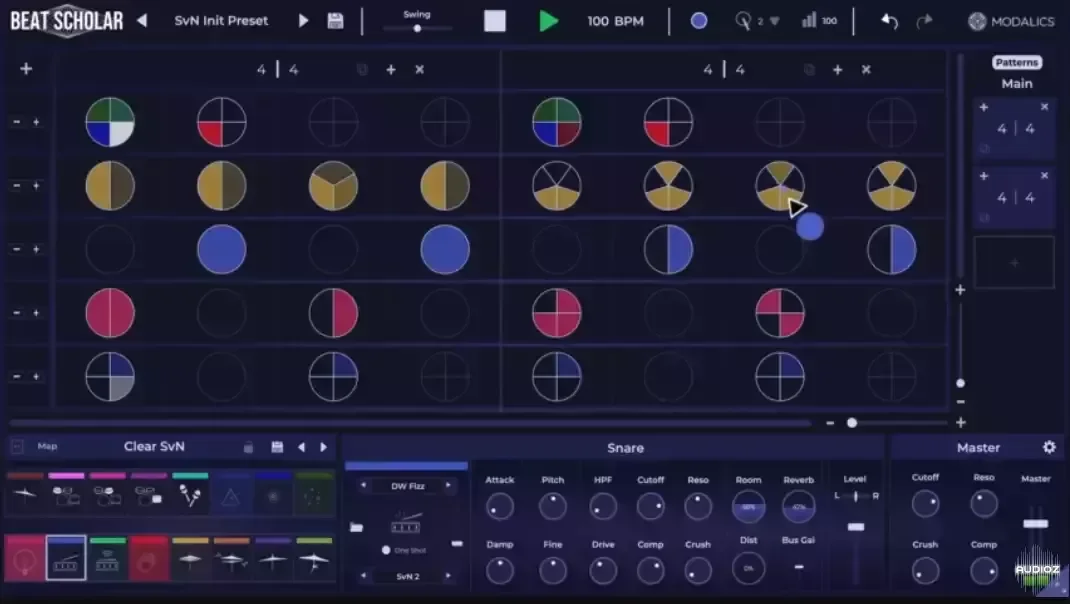Click the Snare Attack knob
This screenshot has height=604, width=1070.
(x=500, y=506)
